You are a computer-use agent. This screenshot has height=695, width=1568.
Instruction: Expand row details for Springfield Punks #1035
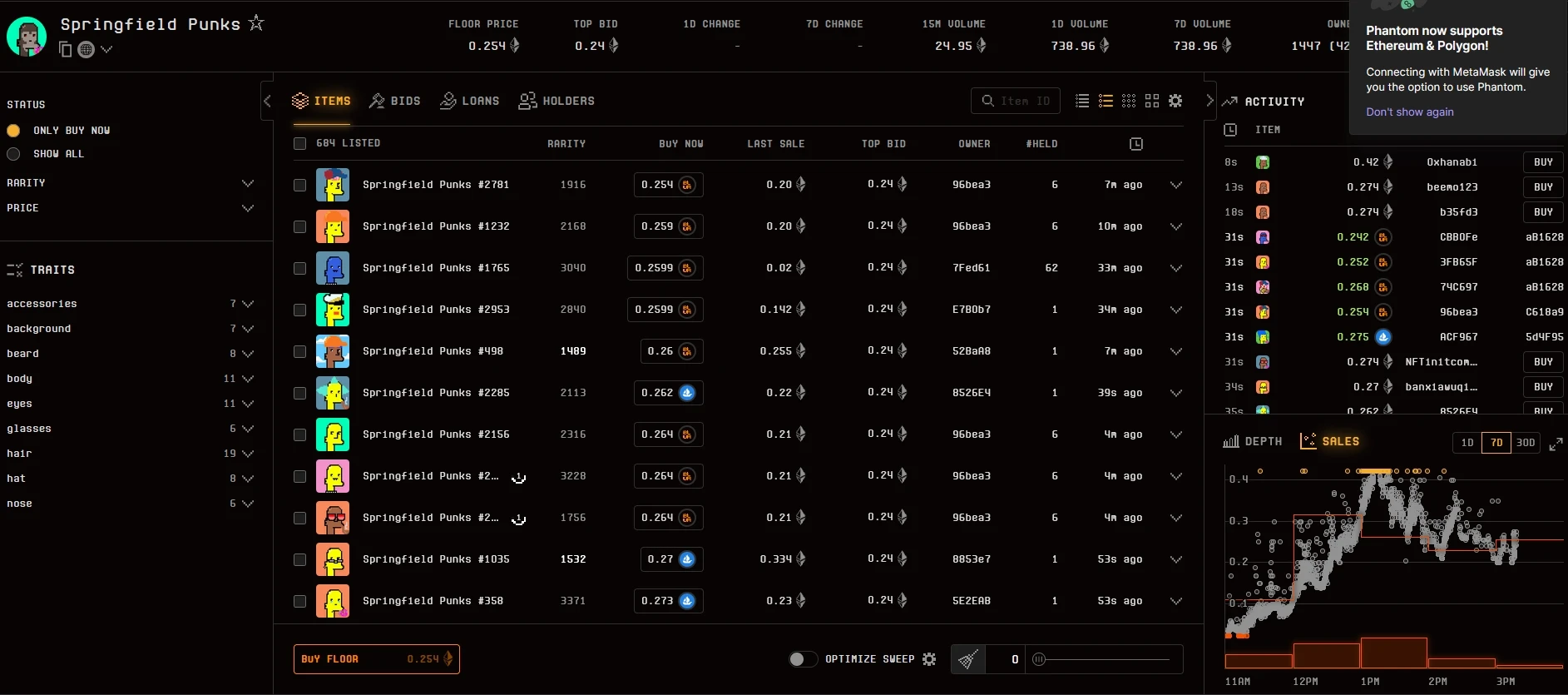tap(1175, 559)
